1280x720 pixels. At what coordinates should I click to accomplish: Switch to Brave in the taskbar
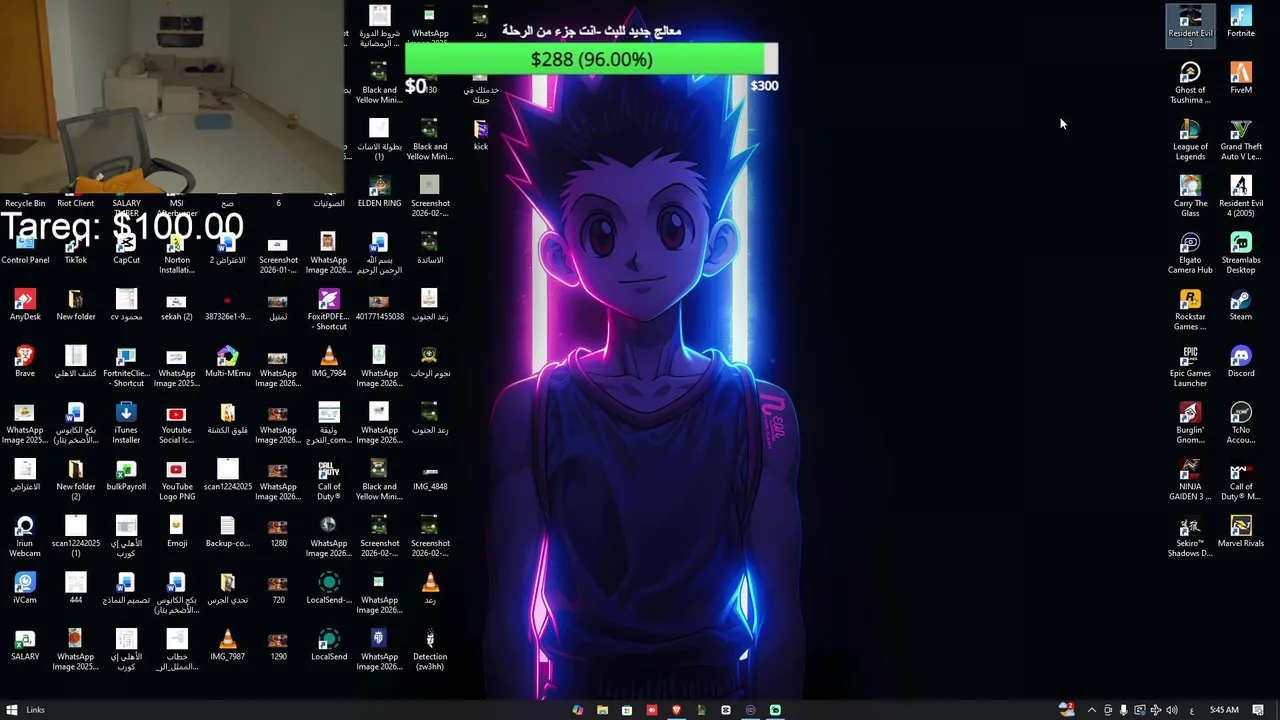point(676,710)
